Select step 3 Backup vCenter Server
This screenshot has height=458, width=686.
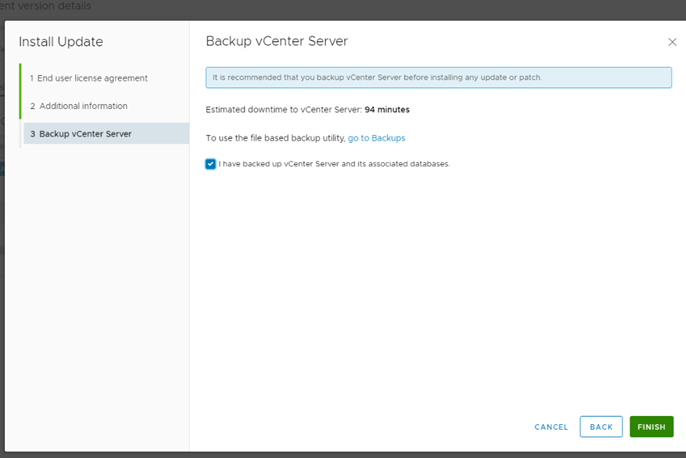click(106, 133)
